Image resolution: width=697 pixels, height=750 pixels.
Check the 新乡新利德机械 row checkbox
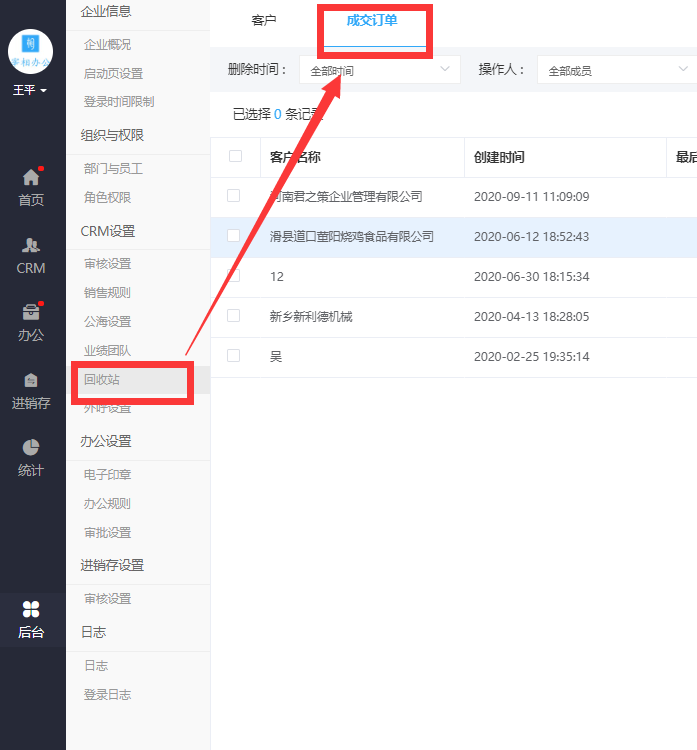point(233,315)
